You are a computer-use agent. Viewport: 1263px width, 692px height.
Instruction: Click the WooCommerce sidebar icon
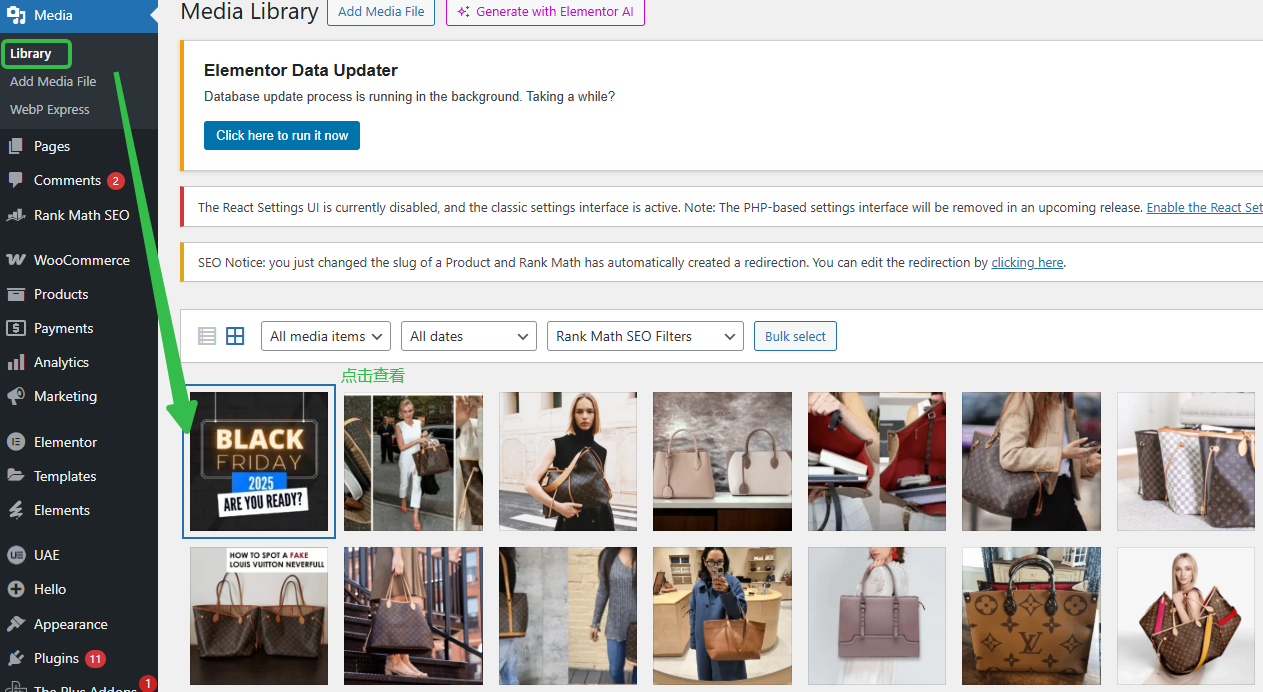16,260
